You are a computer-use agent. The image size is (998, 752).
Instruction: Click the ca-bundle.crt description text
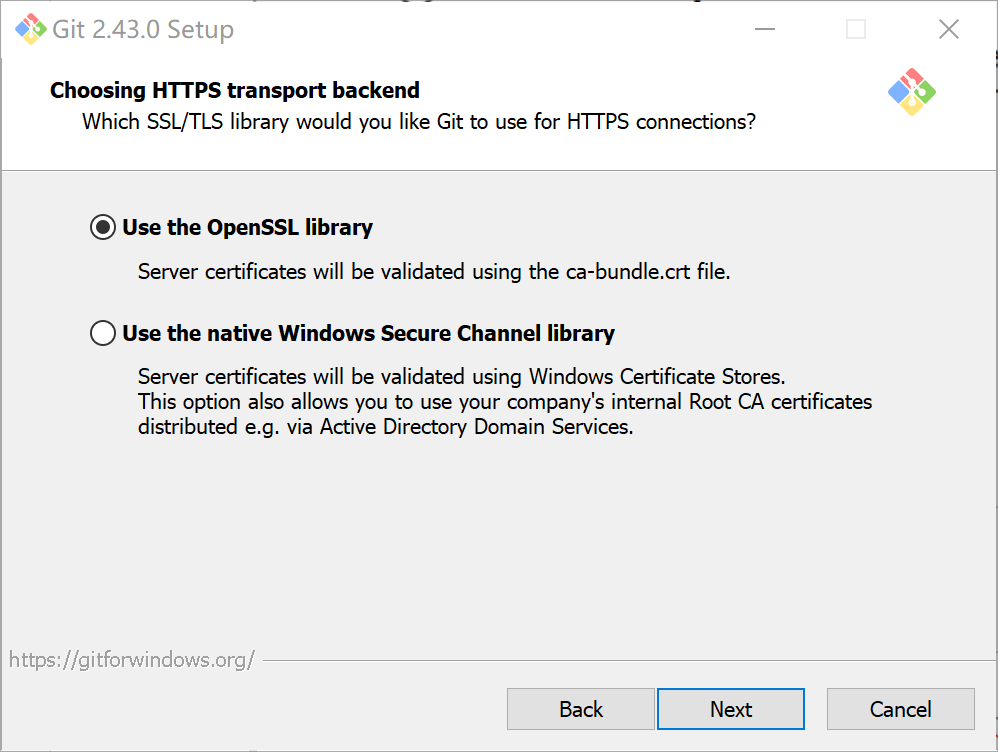[x=434, y=271]
